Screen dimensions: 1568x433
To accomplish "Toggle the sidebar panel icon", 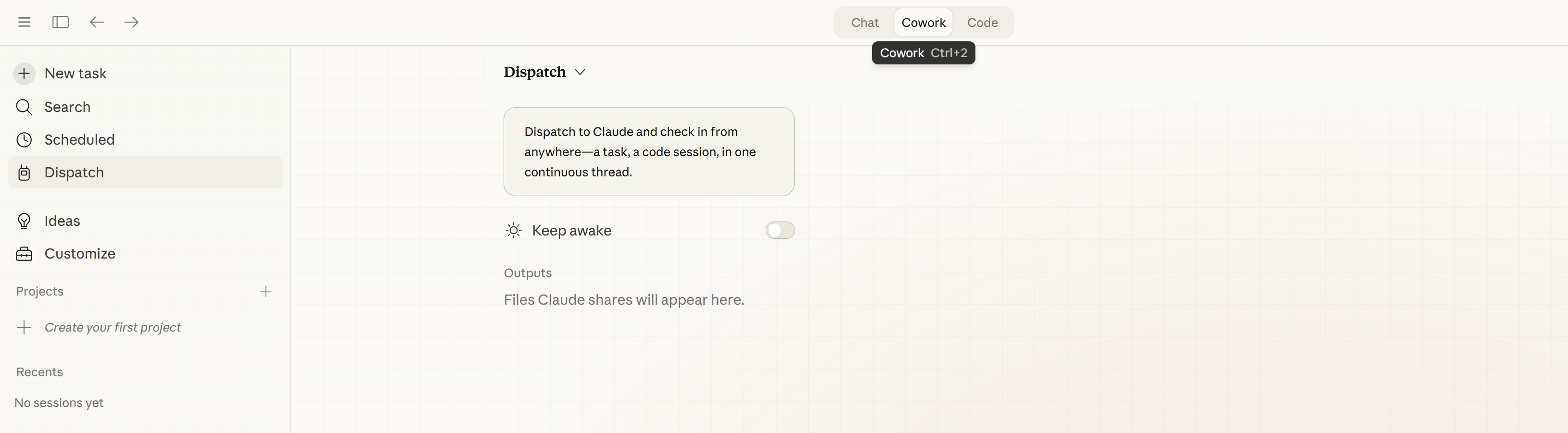I will click(60, 23).
